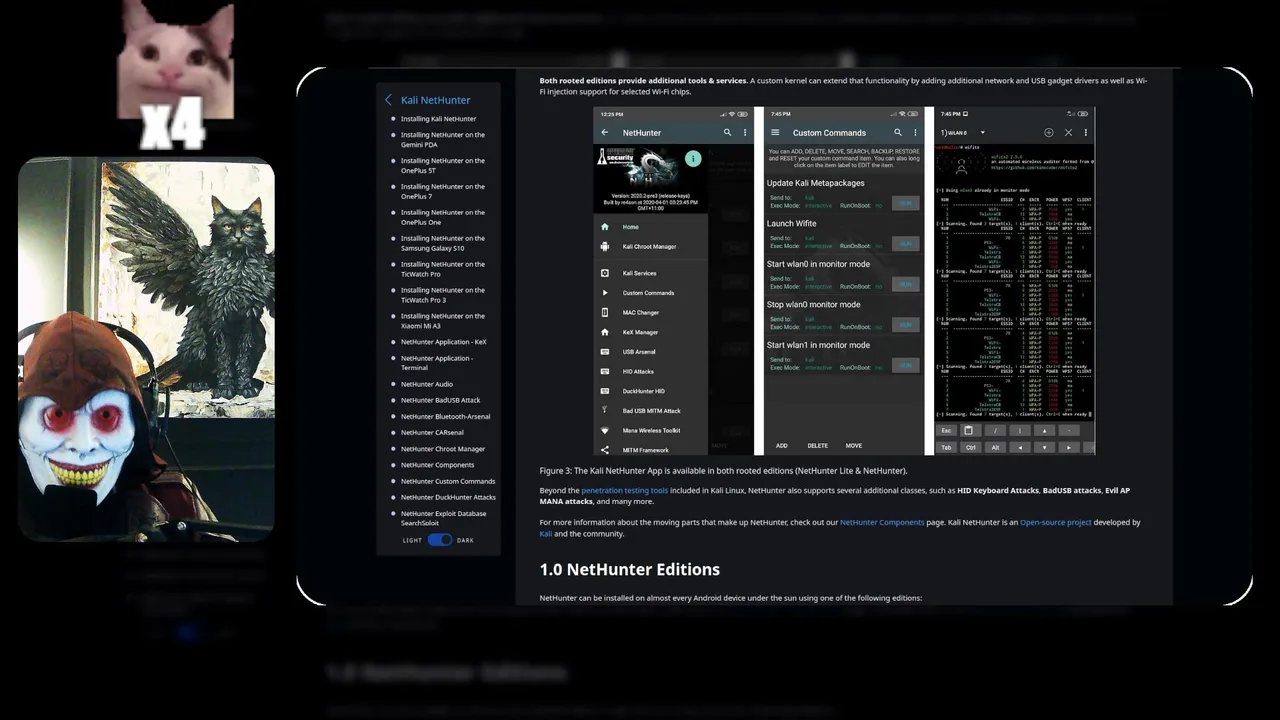This screenshot has width=1280, height=720.
Task: Click the MAC Changer icon in drawer
Action: tap(604, 312)
